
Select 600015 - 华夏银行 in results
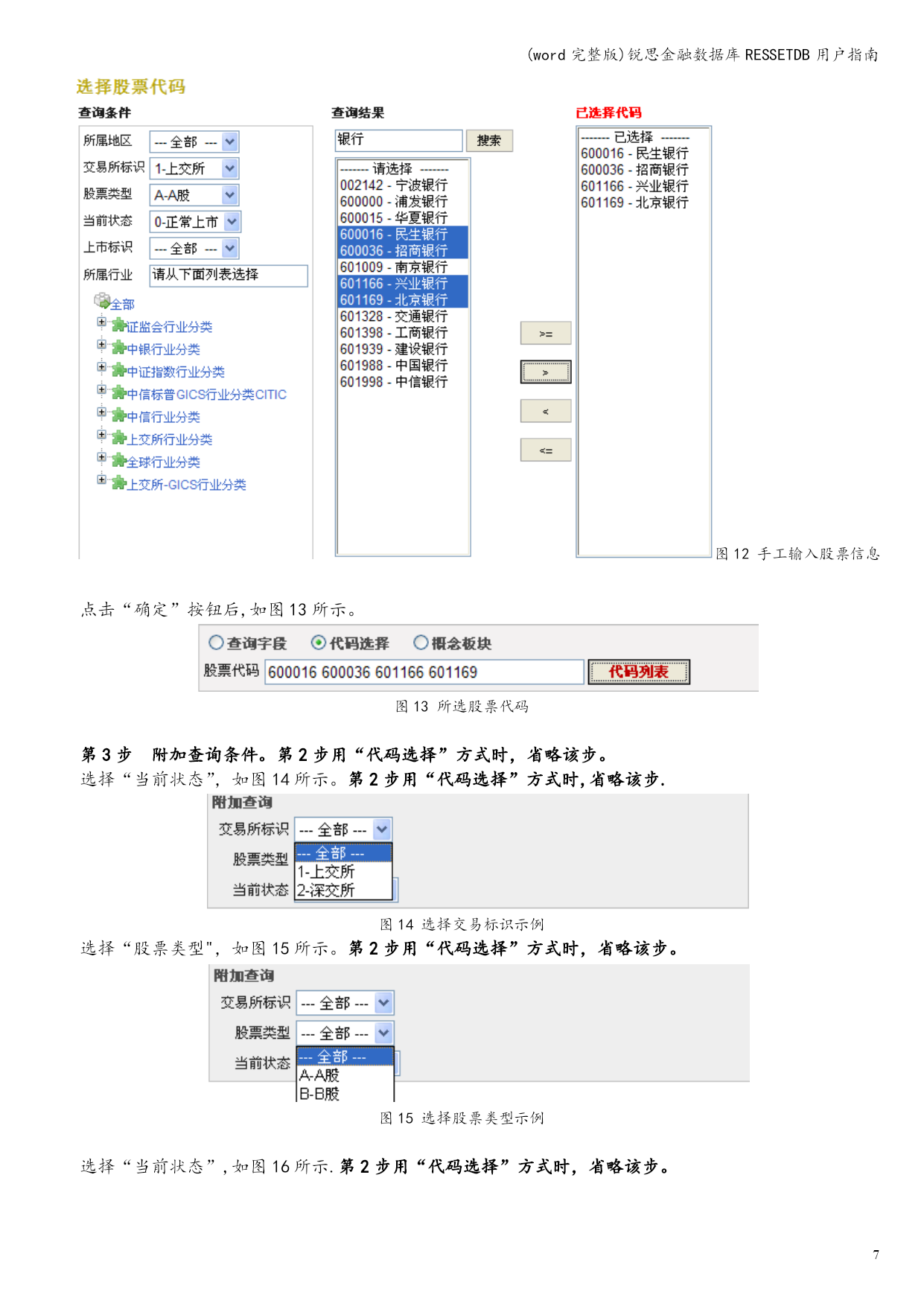403,218
